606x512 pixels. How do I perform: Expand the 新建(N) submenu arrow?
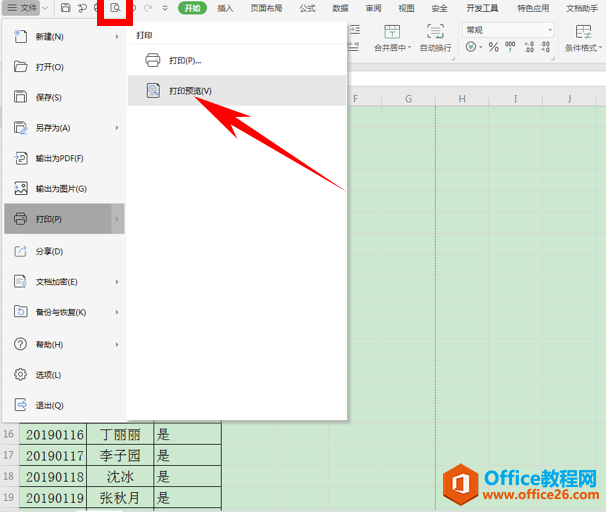[x=117, y=37]
